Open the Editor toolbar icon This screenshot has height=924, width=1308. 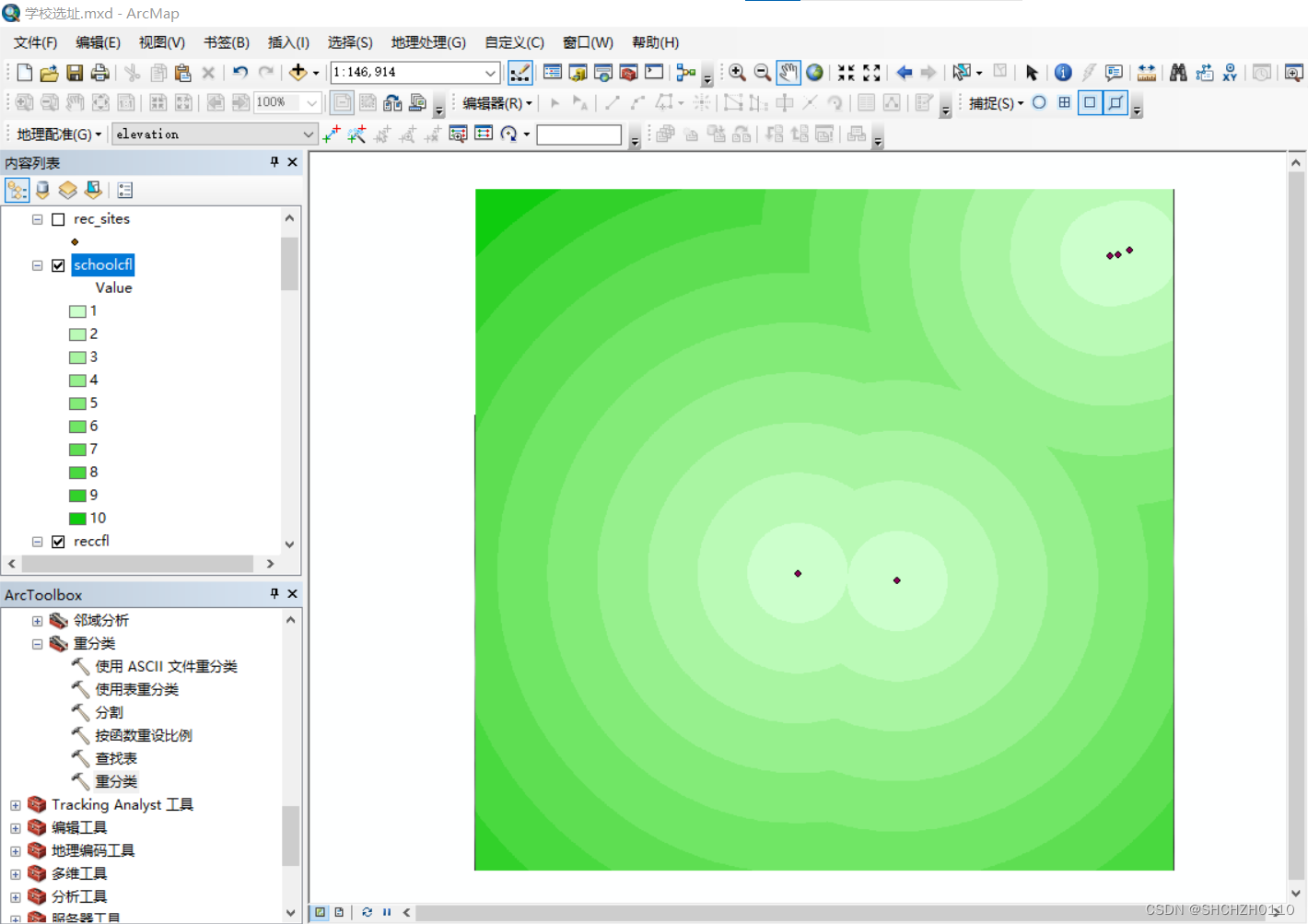tap(520, 72)
